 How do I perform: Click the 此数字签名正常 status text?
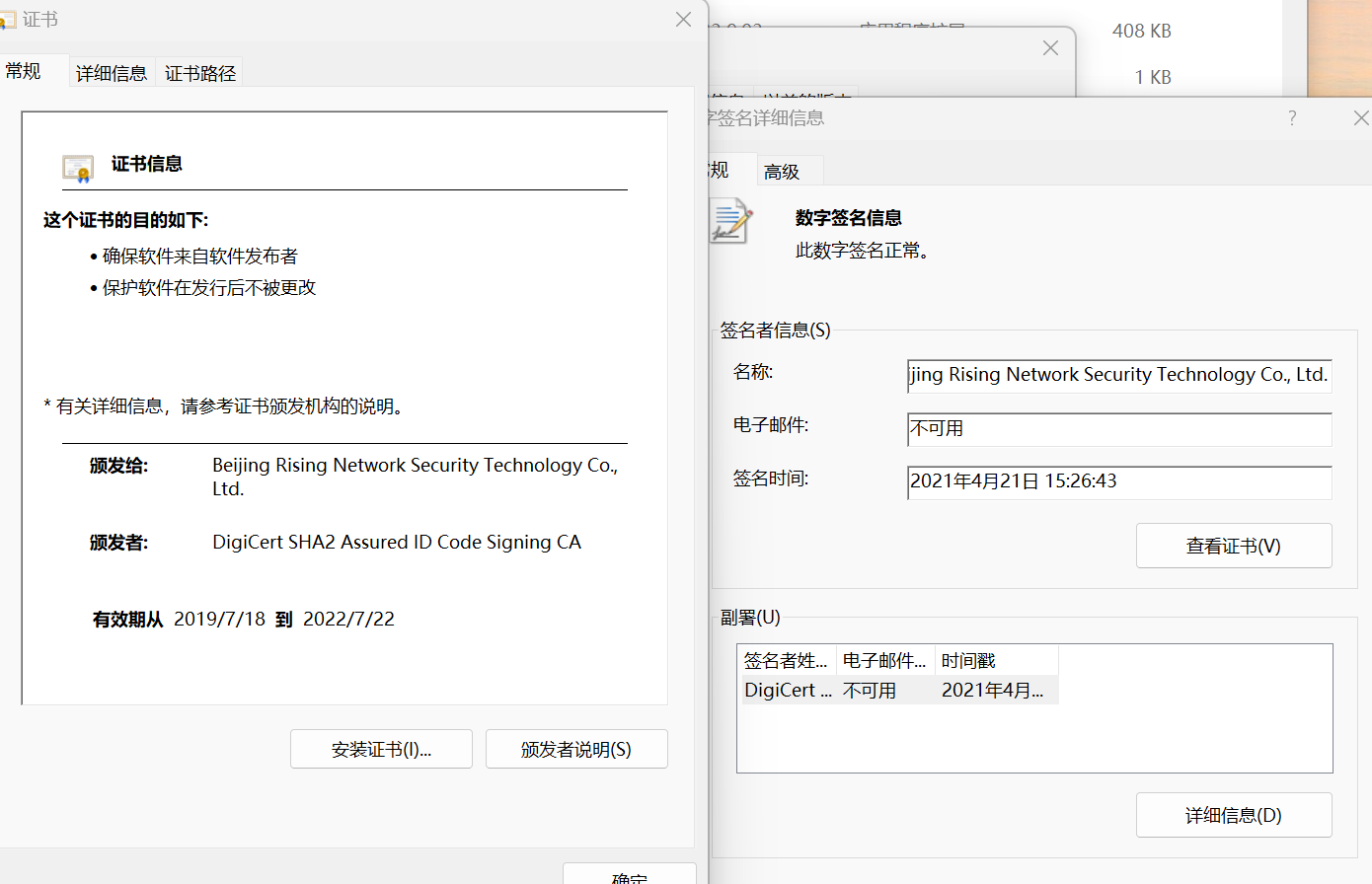pos(863,251)
